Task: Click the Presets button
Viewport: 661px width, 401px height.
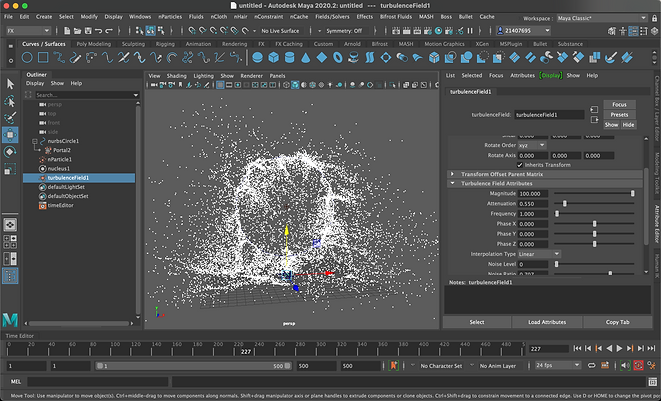Action: click(619, 115)
